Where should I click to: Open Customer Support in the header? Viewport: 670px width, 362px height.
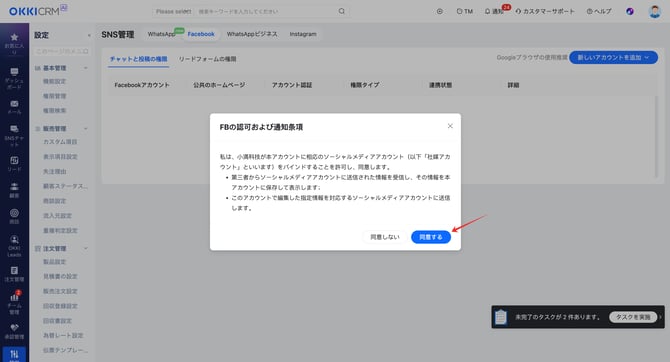[545, 12]
